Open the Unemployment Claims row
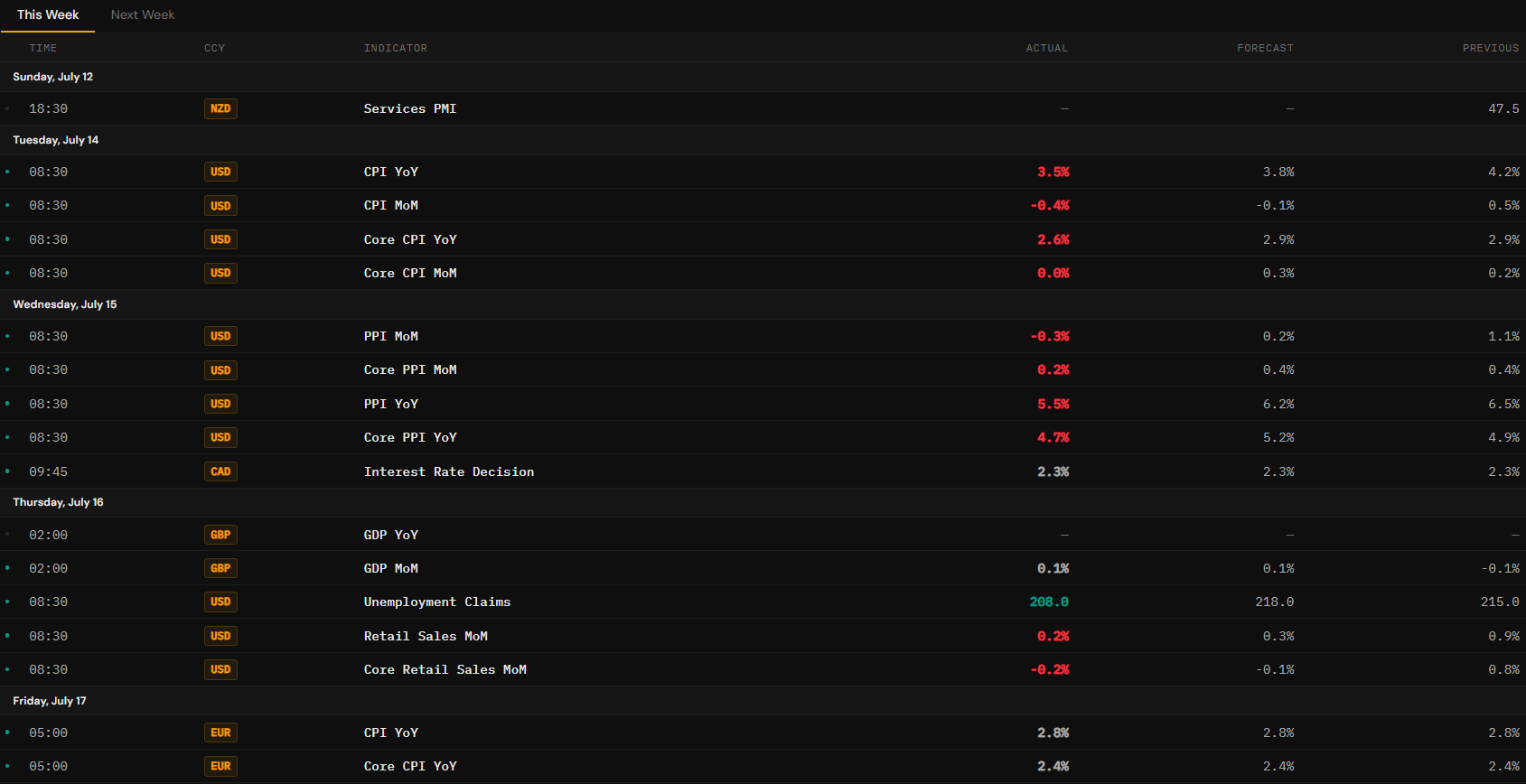Screen dimensions: 1526x784 [763, 602]
